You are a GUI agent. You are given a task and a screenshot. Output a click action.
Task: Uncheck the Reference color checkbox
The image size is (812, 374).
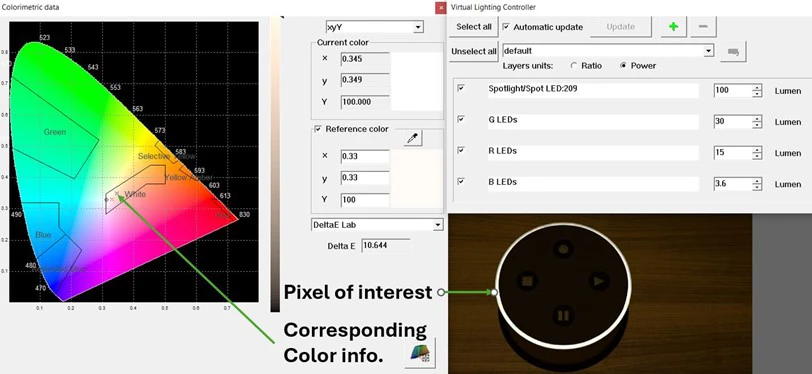point(318,129)
